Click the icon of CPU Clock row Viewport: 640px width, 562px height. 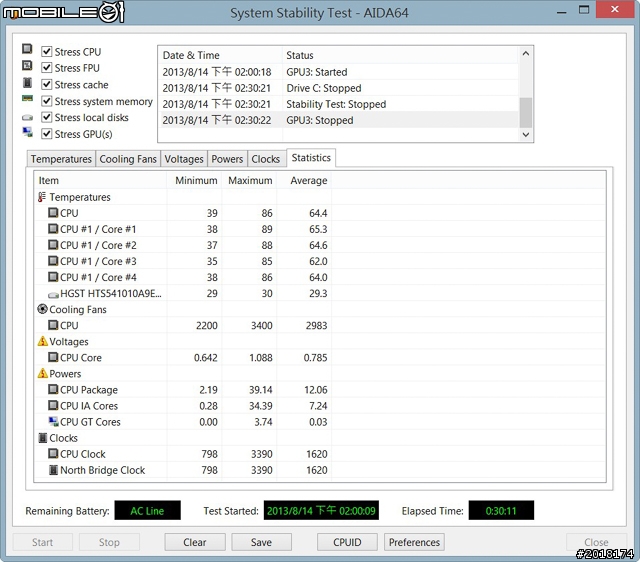pyautogui.click(x=53, y=453)
